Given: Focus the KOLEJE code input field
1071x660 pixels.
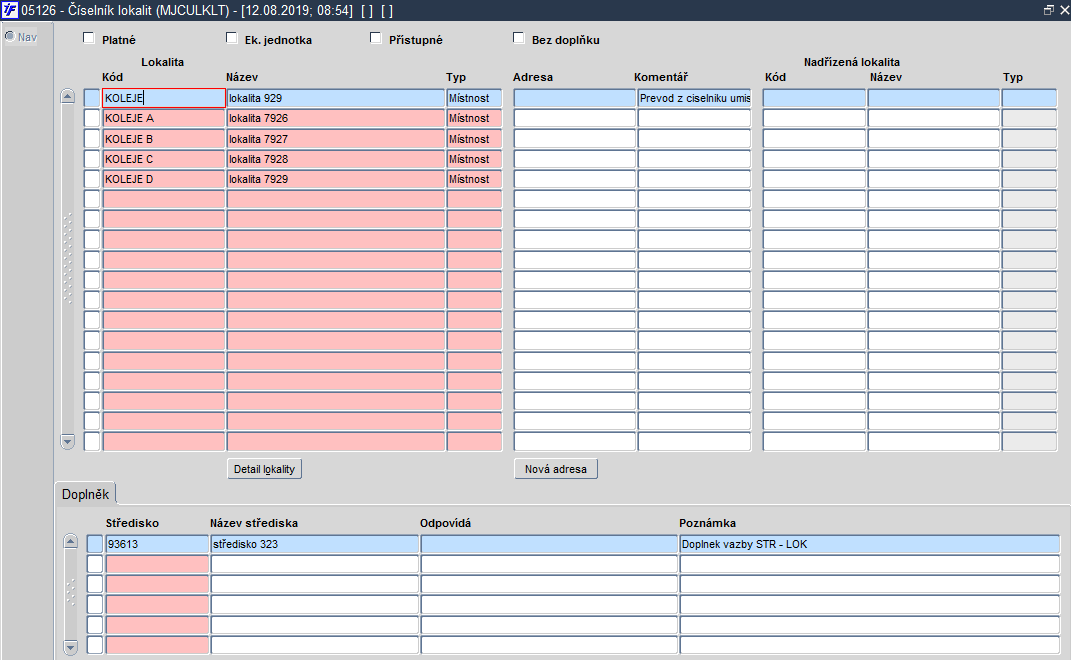Looking at the screenshot, I should (164, 98).
